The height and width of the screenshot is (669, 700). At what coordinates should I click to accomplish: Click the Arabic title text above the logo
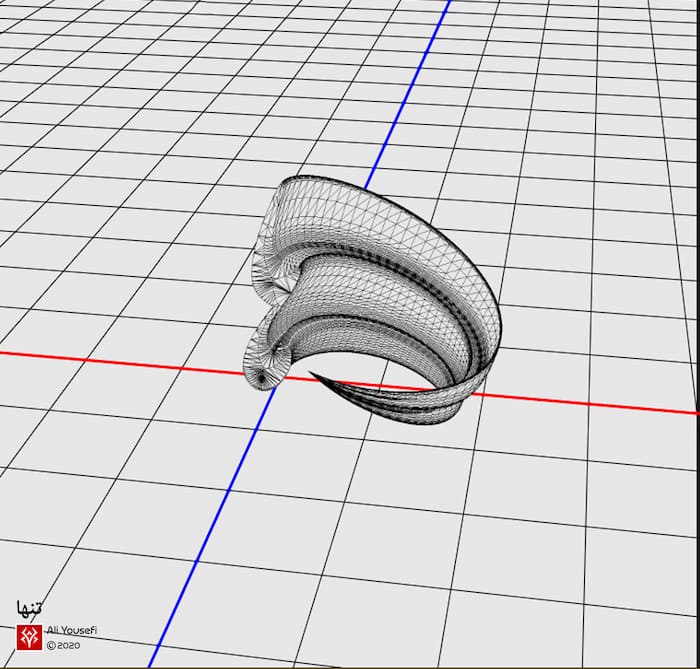[x=30, y=609]
